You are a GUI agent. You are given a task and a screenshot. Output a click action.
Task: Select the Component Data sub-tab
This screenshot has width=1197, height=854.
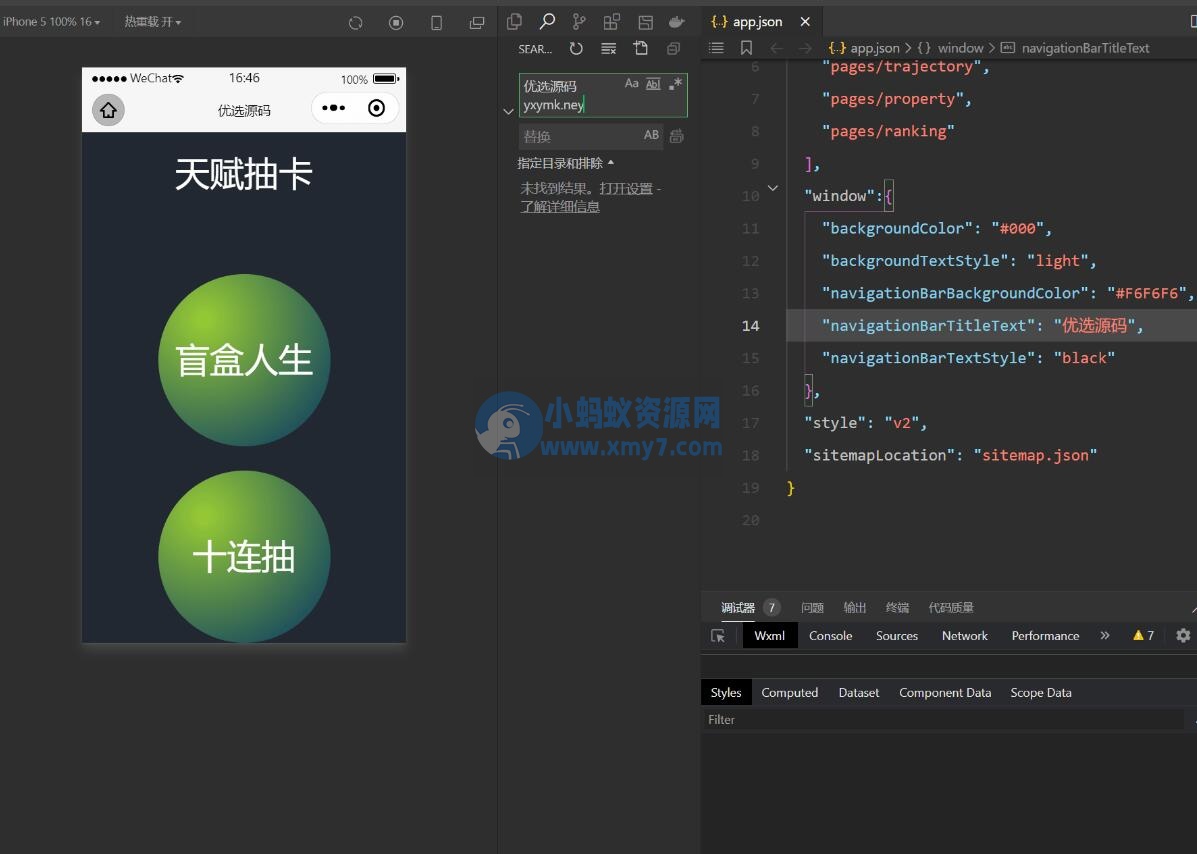tap(945, 693)
